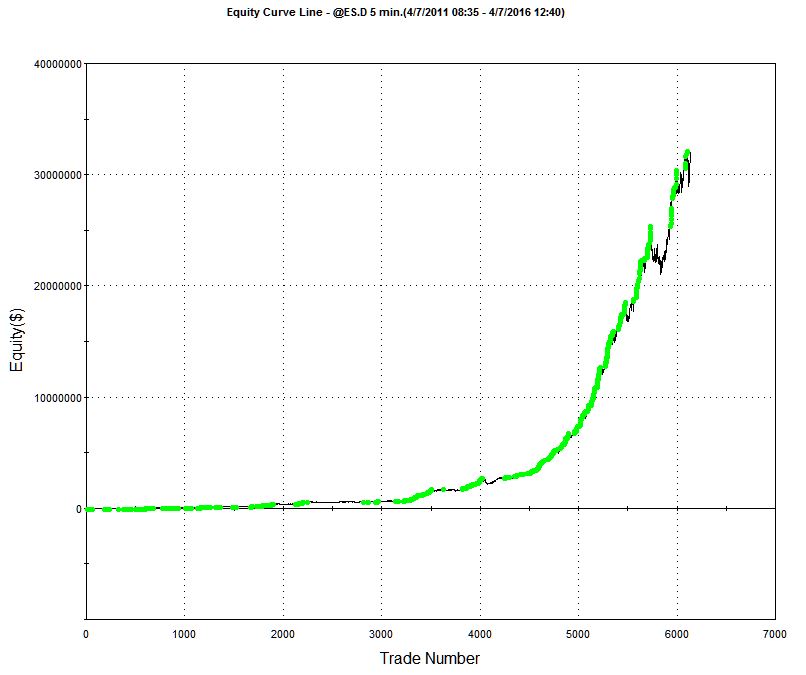Click the x-axis value 4000

point(480,634)
